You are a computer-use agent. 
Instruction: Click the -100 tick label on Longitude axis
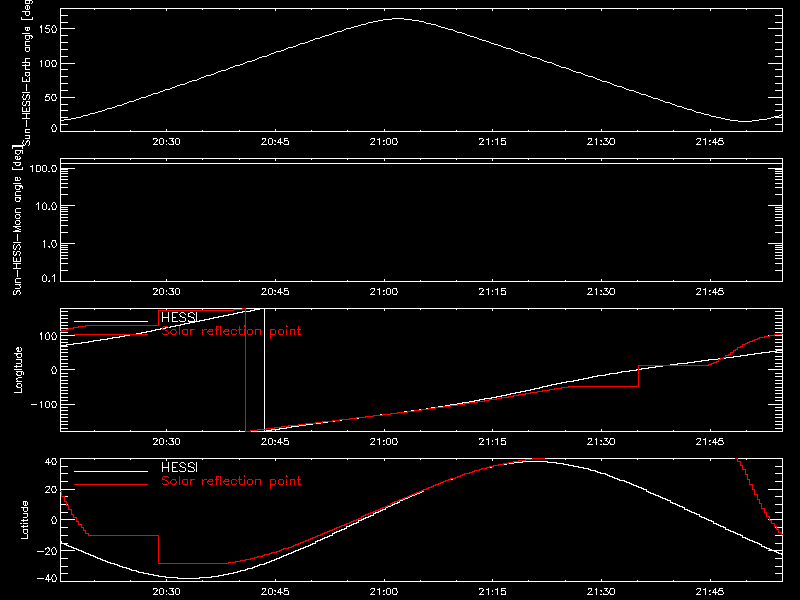44,404
